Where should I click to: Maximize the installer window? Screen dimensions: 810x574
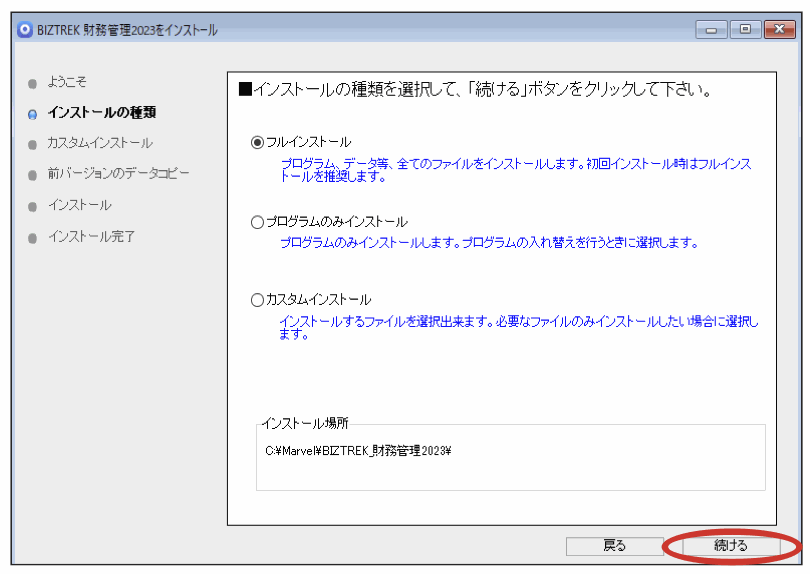745,30
